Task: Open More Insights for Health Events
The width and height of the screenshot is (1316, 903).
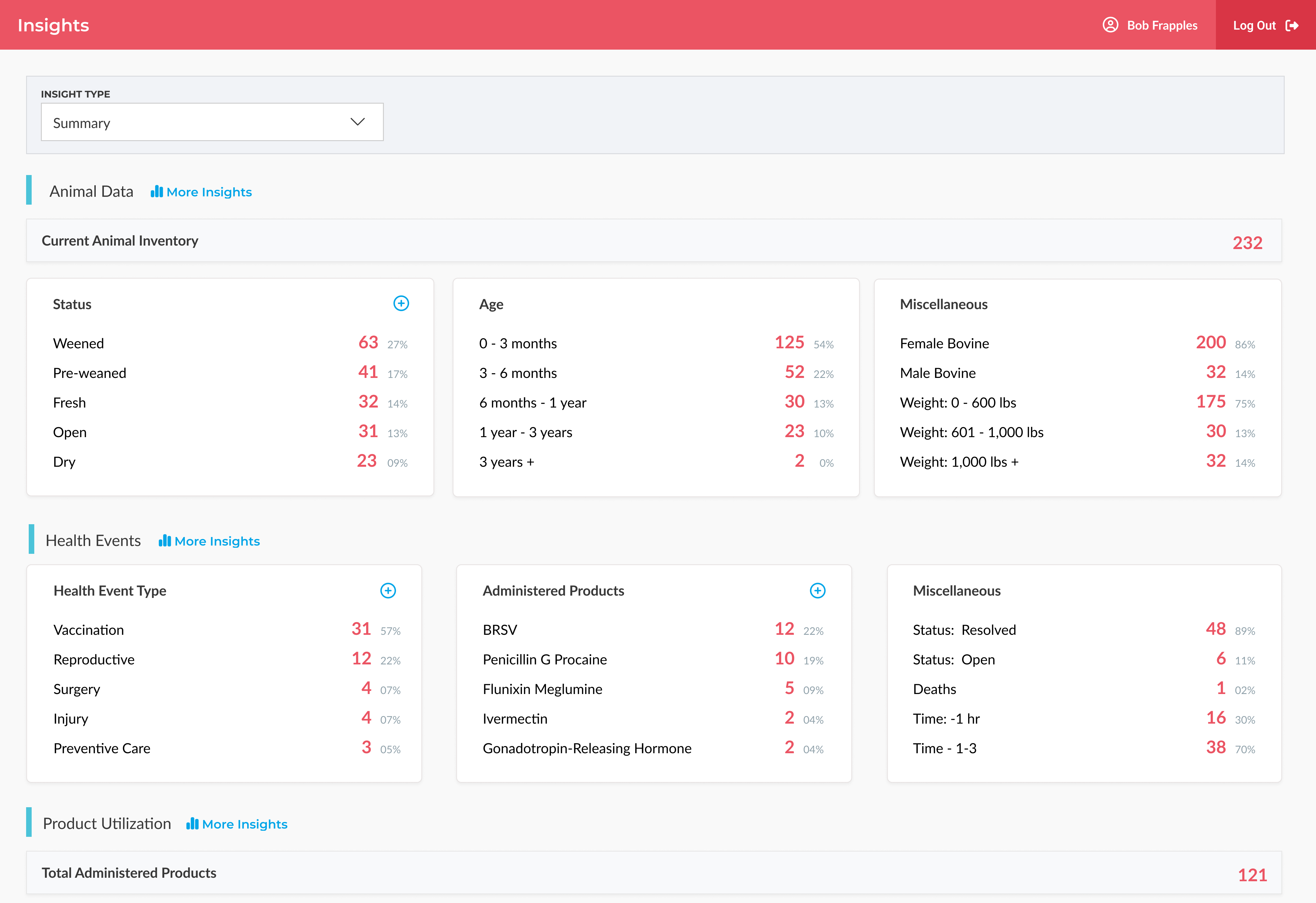Action: 217,541
